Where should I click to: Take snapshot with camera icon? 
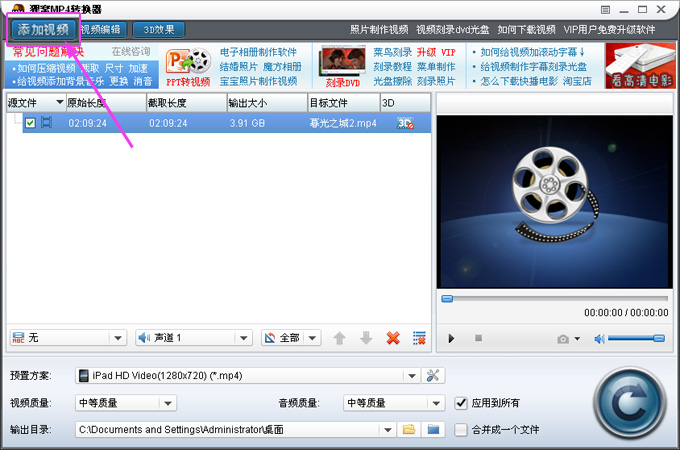(563, 339)
